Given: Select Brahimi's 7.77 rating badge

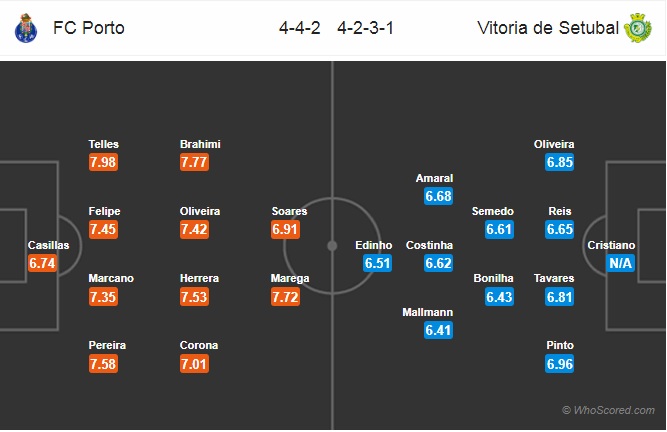Looking at the screenshot, I should point(194,162).
